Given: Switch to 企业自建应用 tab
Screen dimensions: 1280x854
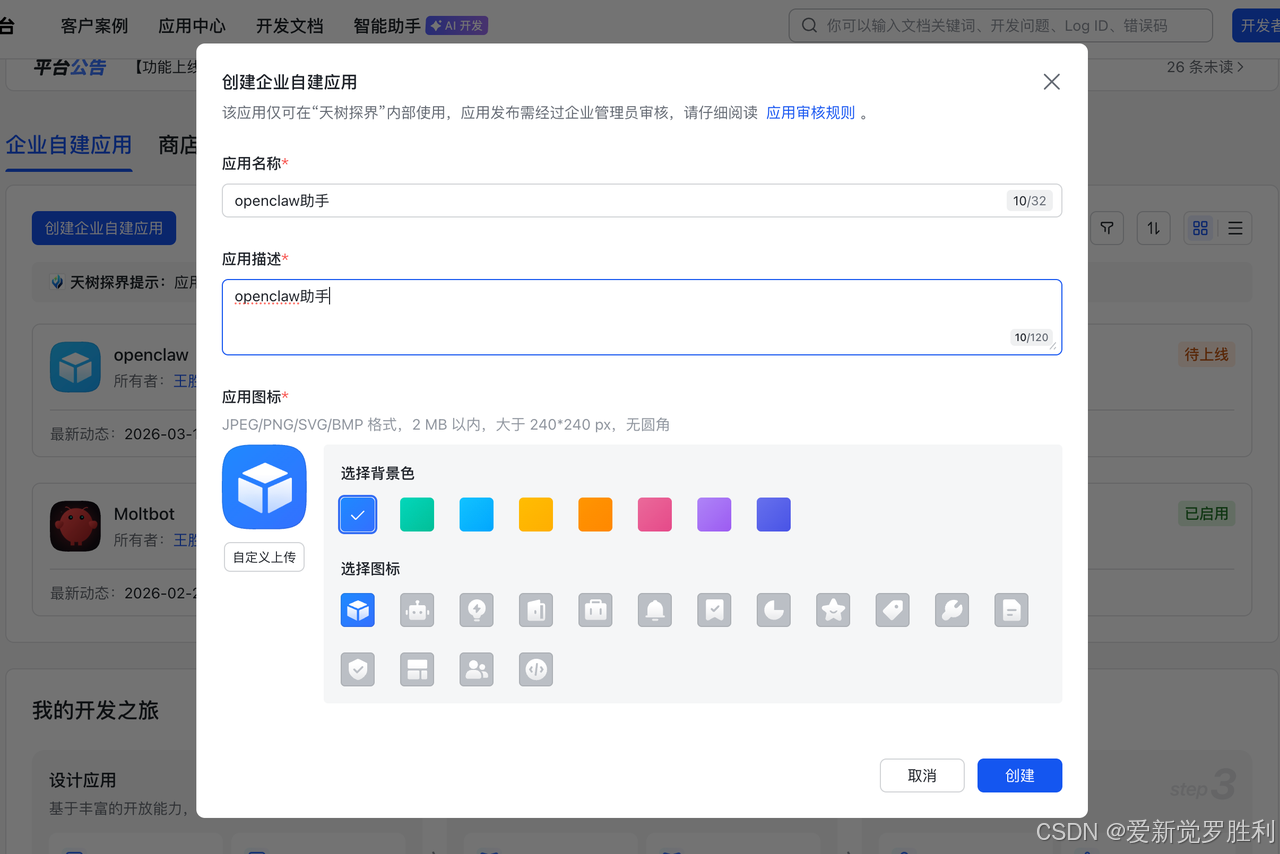Looking at the screenshot, I should point(69,145).
